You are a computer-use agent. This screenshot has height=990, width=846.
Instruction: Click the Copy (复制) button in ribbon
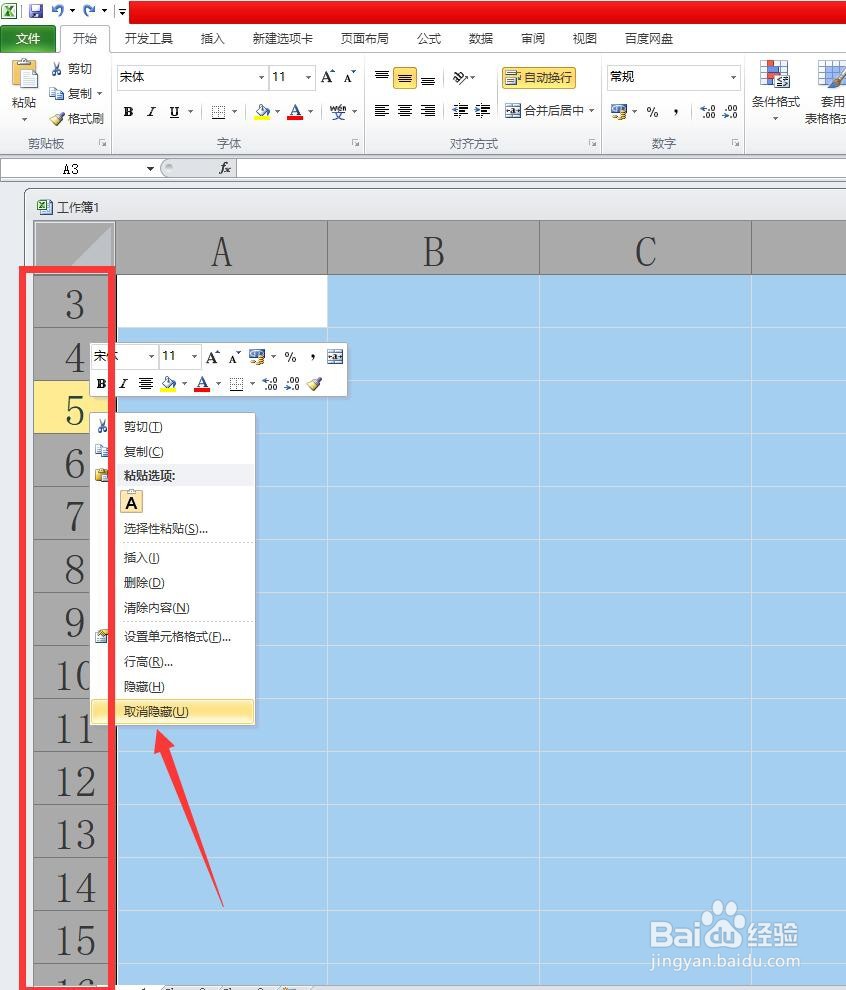(72, 93)
